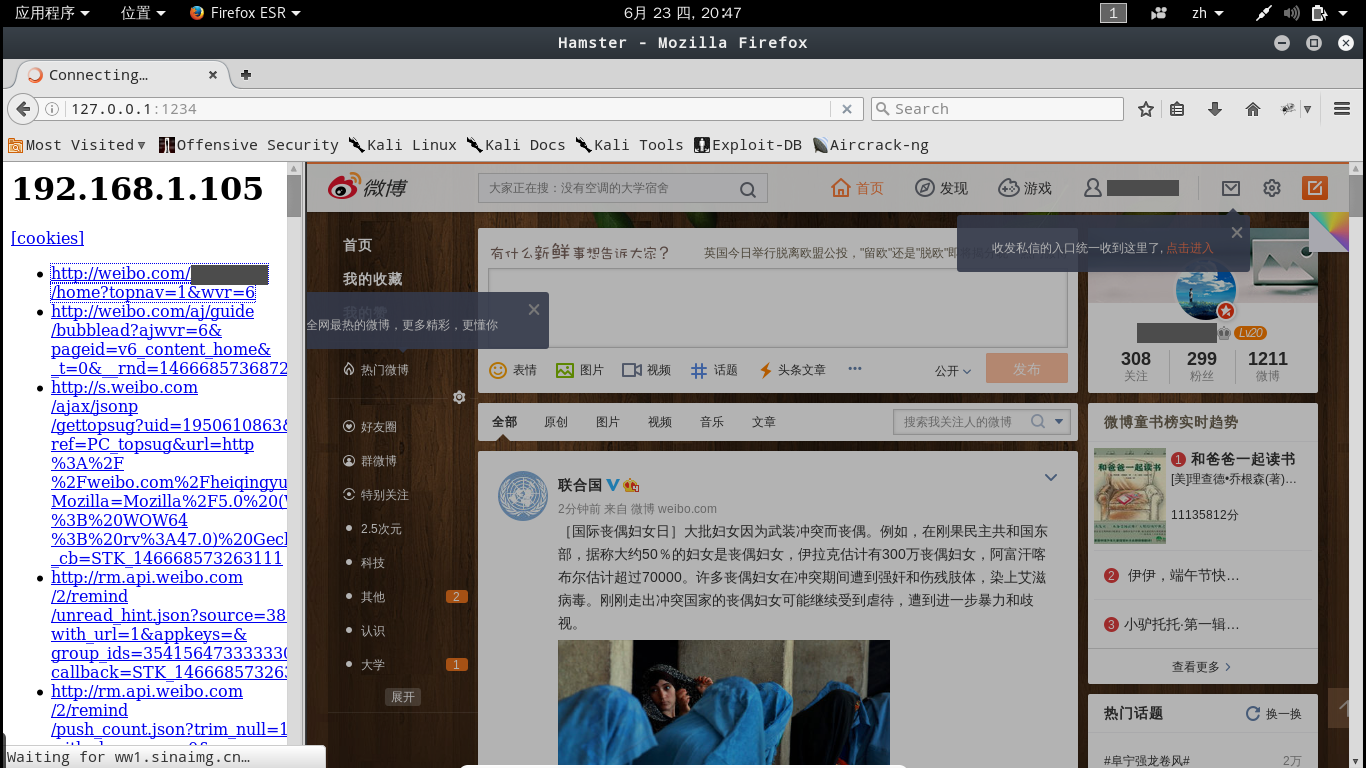Select 原创 feed tab
Image resolution: width=1366 pixels, height=768 pixels.
(556, 422)
